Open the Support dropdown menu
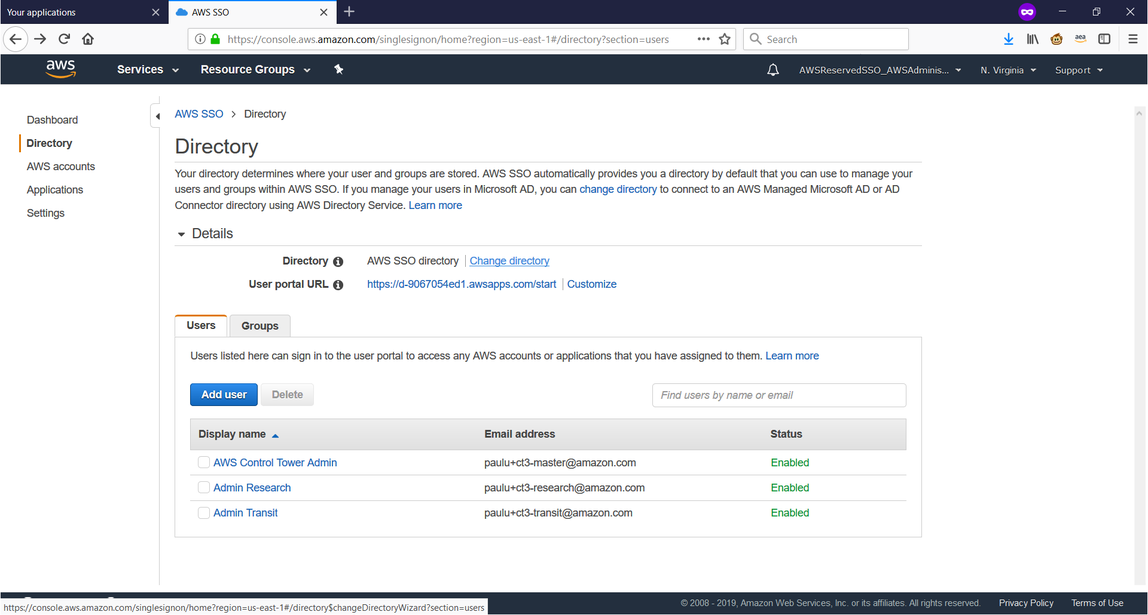1148x615 pixels. click(1078, 70)
